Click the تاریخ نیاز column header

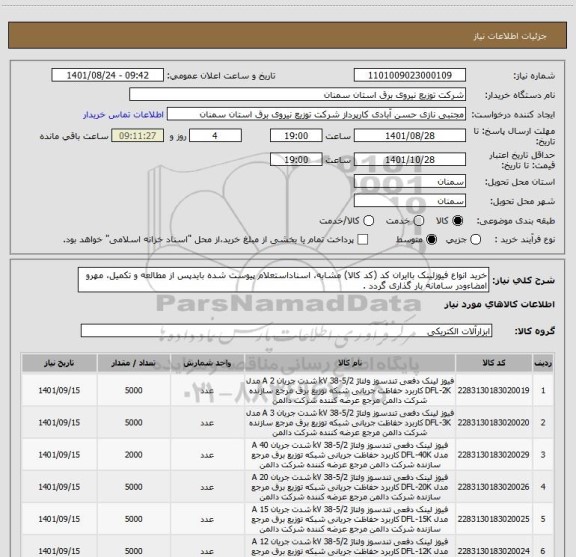pos(59,363)
